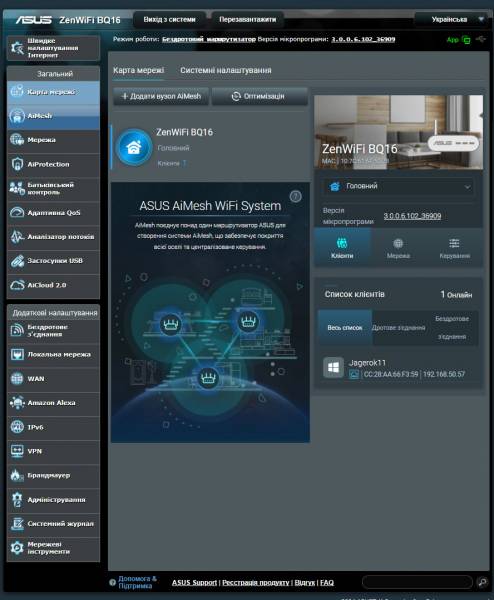Click the search magnifier icon at bottom
Screen dimensions: 494x600
pos(483,582)
